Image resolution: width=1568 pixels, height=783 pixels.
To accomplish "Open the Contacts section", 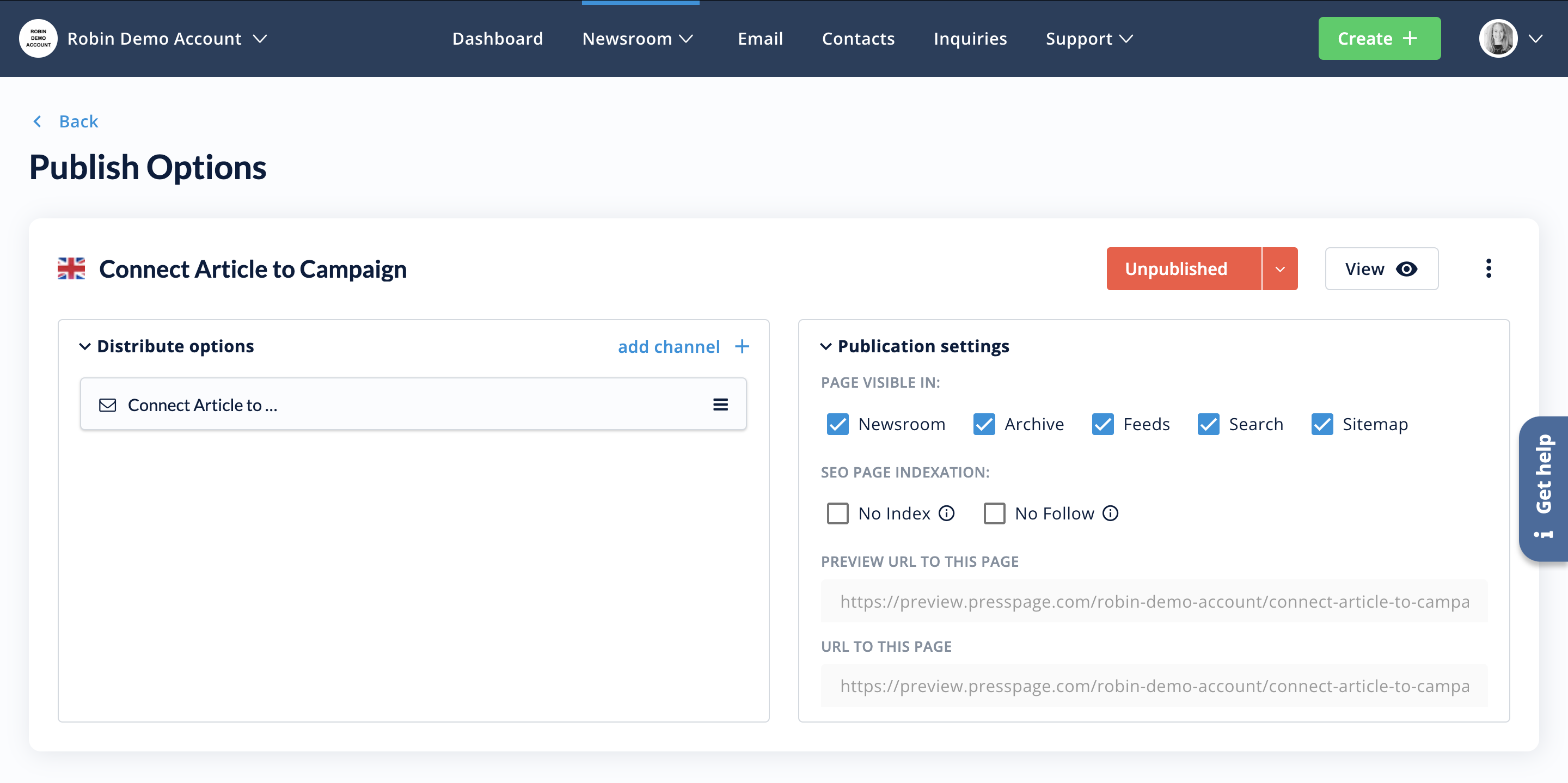I will pyautogui.click(x=858, y=38).
